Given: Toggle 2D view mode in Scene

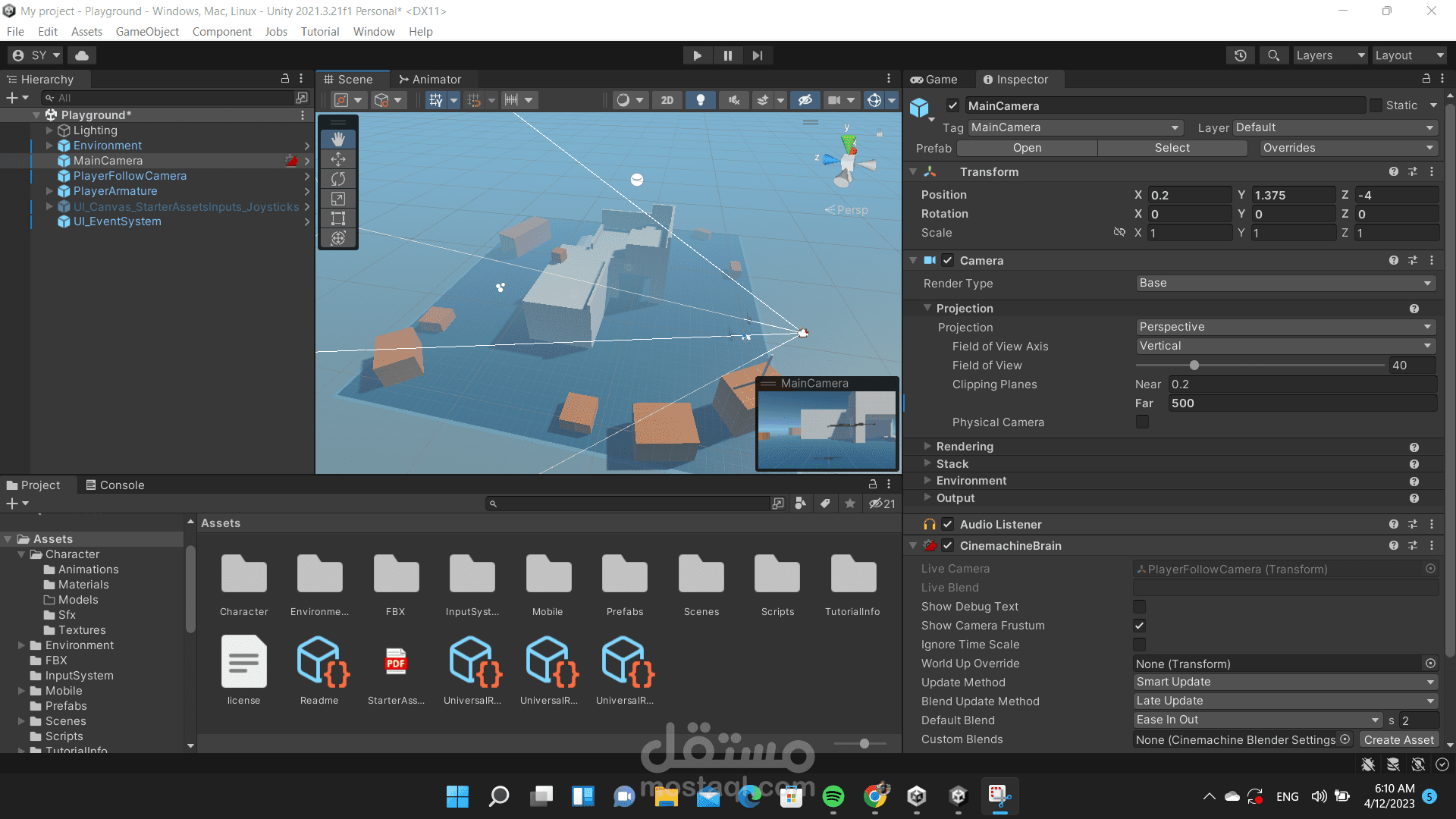Looking at the screenshot, I should point(667,100).
